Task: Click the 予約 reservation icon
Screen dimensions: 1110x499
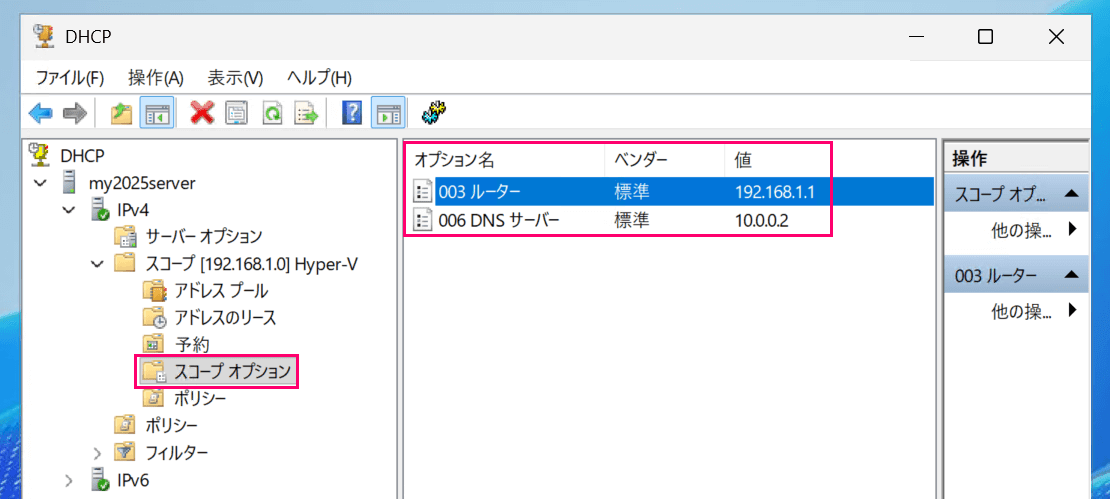Action: click(x=154, y=345)
